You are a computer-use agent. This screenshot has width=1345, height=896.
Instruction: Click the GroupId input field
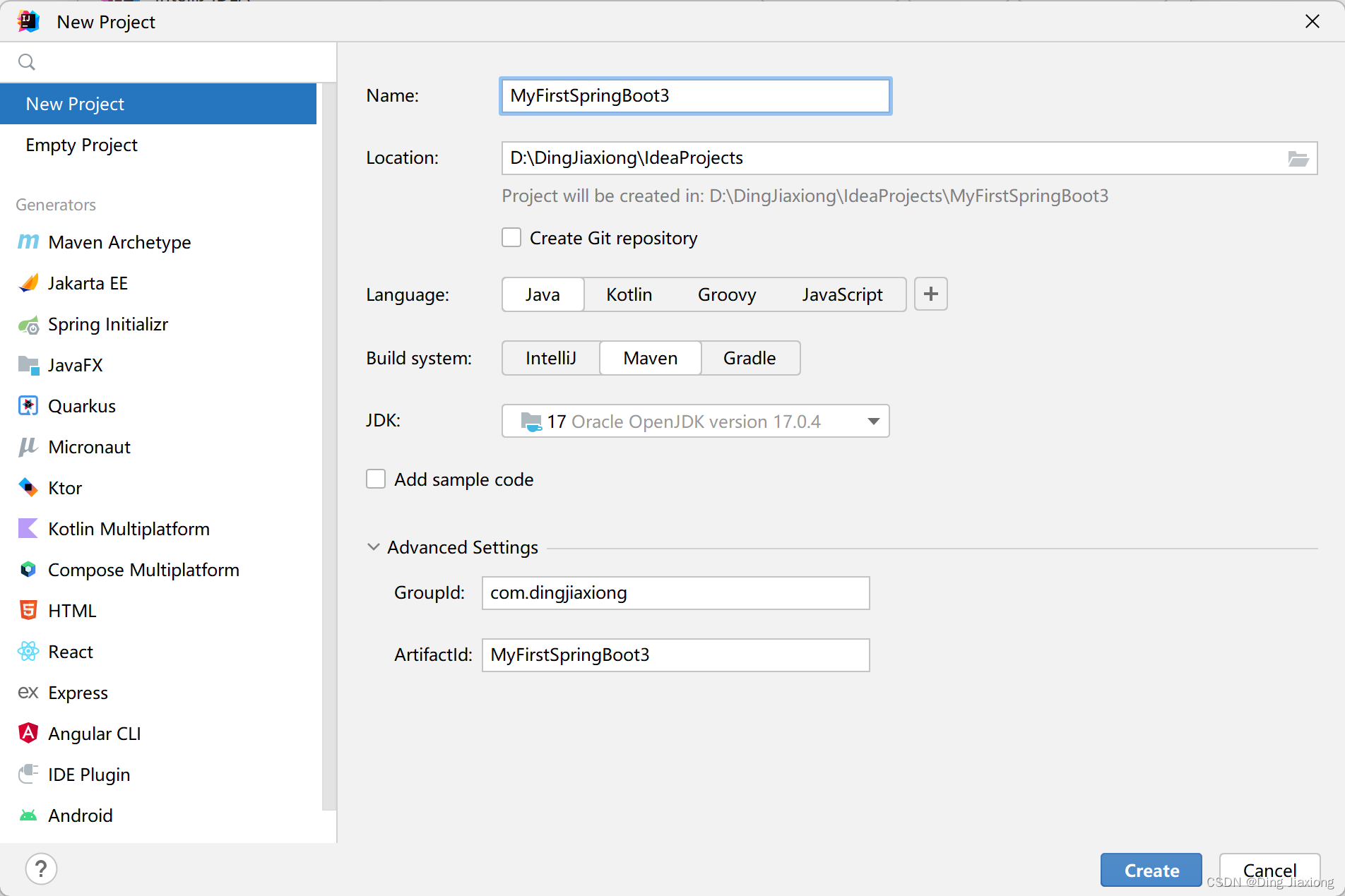point(675,593)
